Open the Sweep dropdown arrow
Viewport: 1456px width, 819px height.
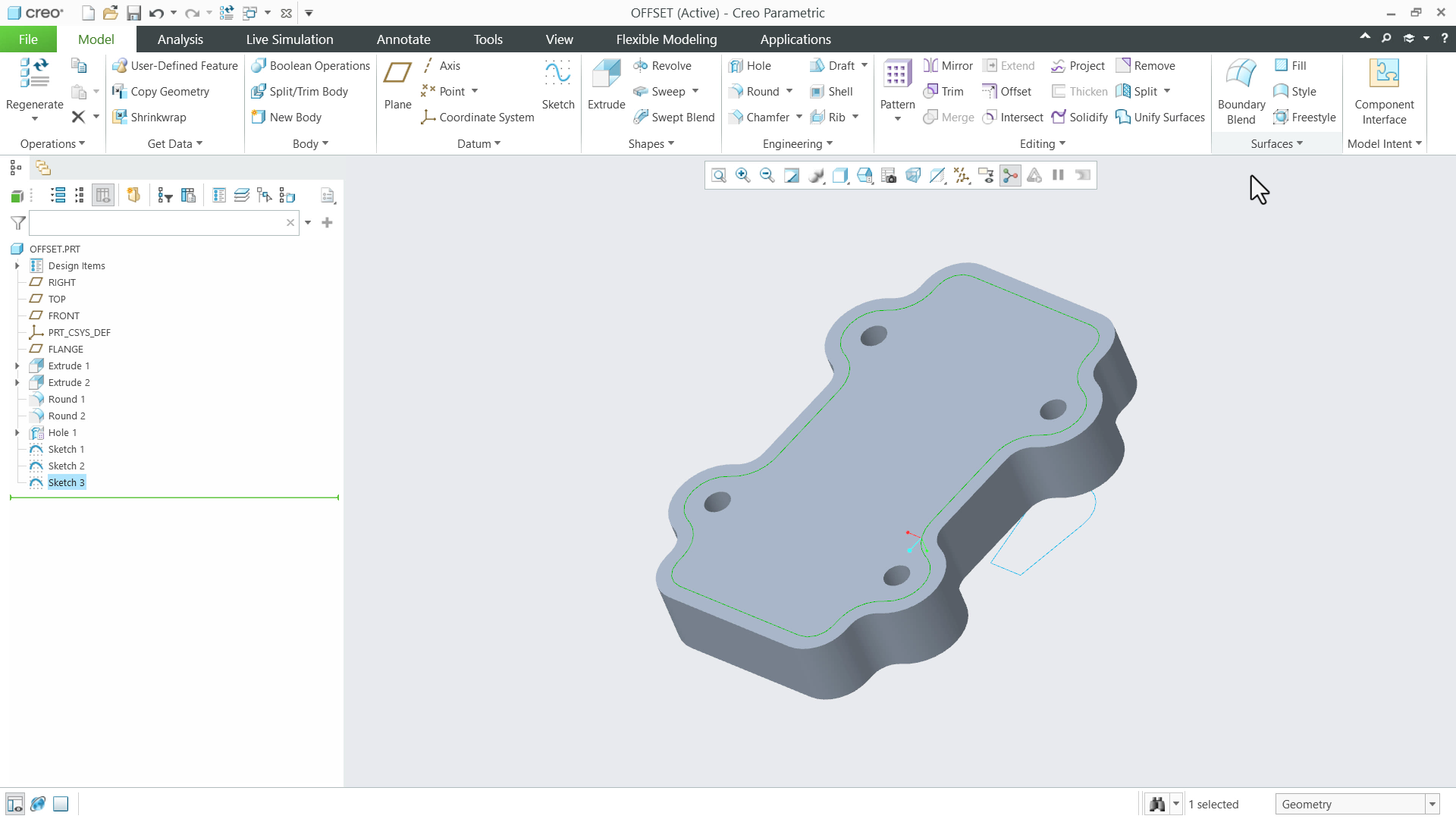click(695, 92)
